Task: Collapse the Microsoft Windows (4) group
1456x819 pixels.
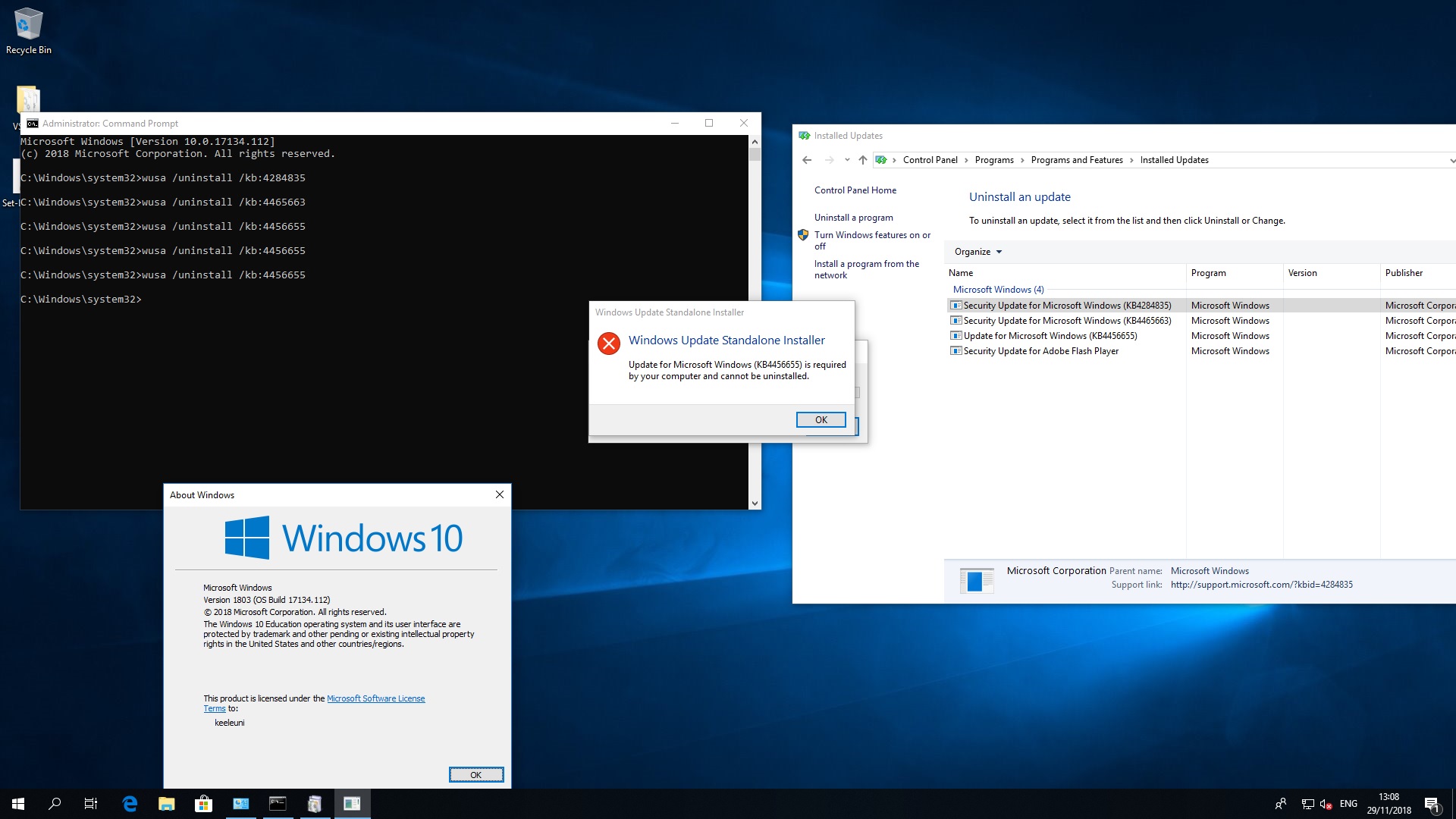Action: click(998, 290)
